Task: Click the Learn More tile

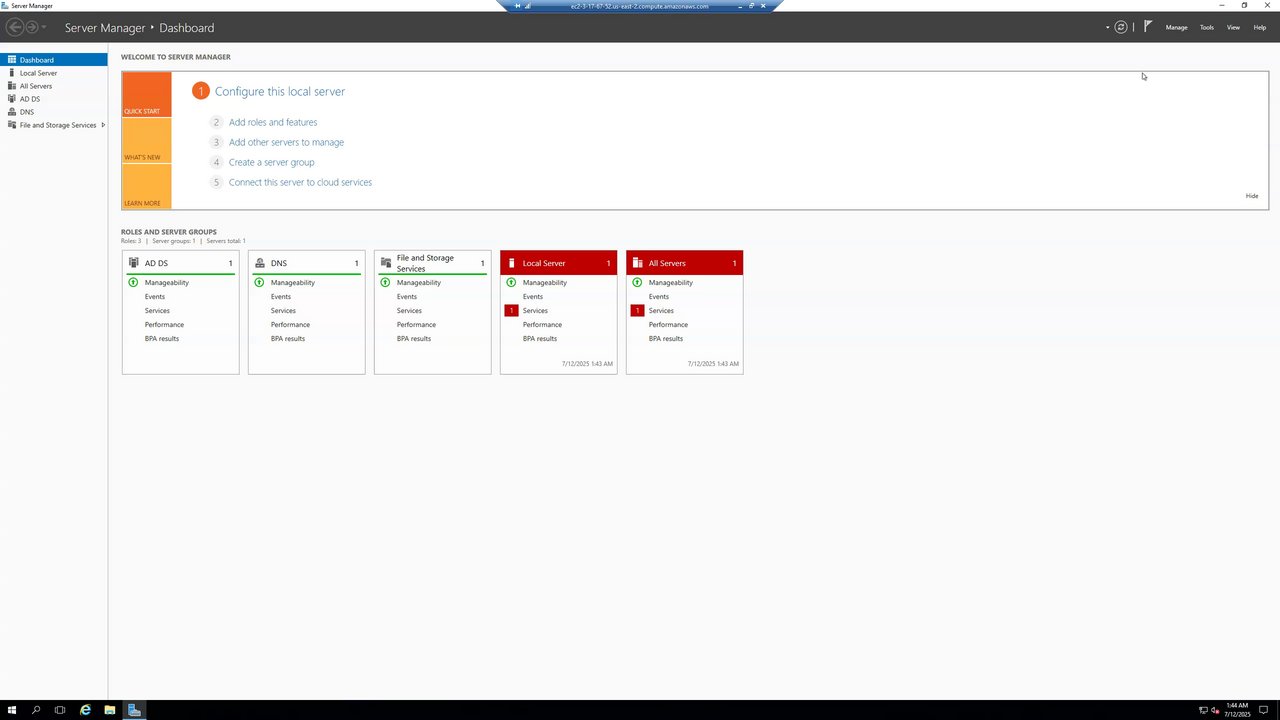Action: click(x=146, y=186)
